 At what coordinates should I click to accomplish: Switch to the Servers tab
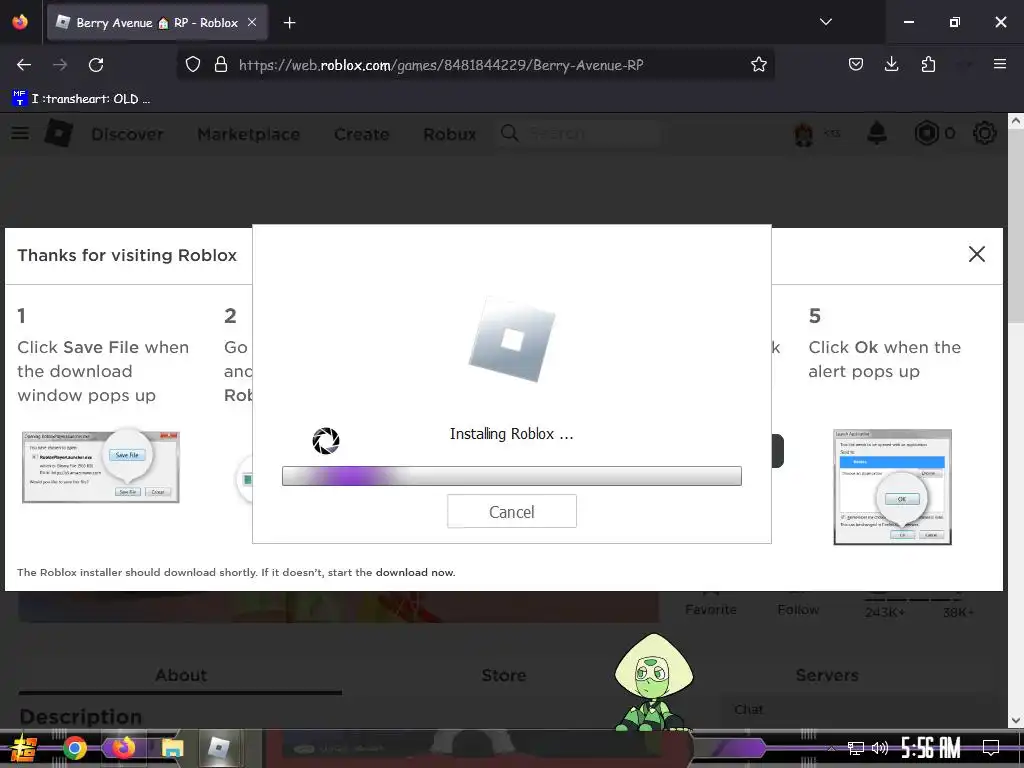[827, 675]
